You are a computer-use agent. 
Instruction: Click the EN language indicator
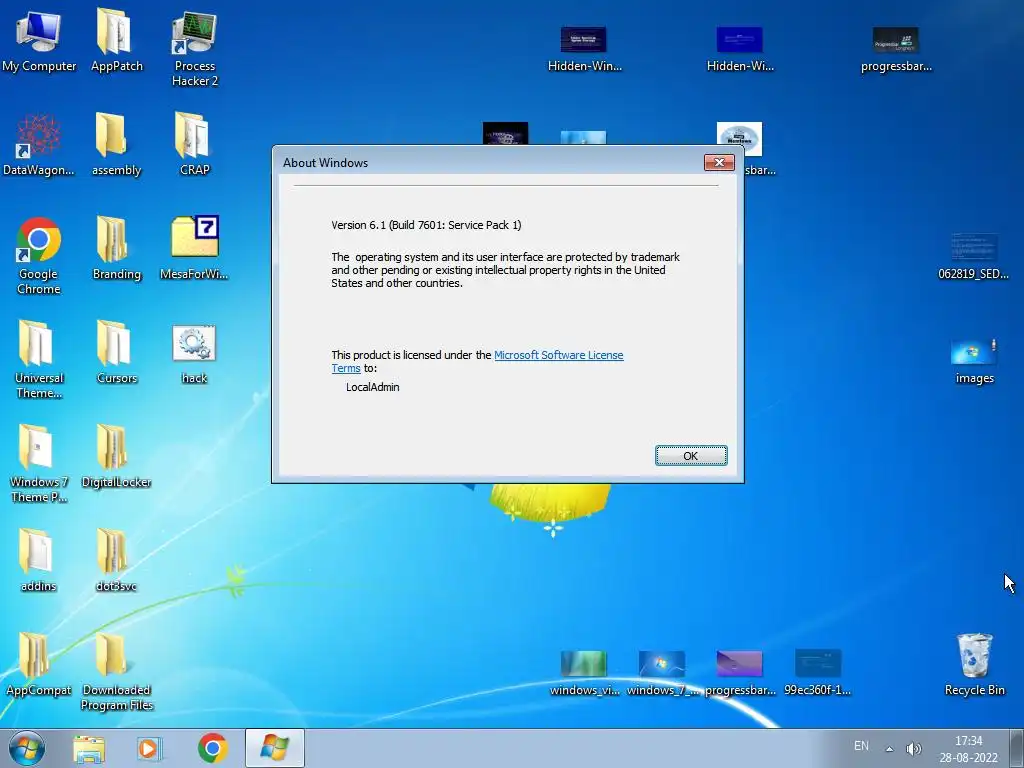(x=861, y=746)
